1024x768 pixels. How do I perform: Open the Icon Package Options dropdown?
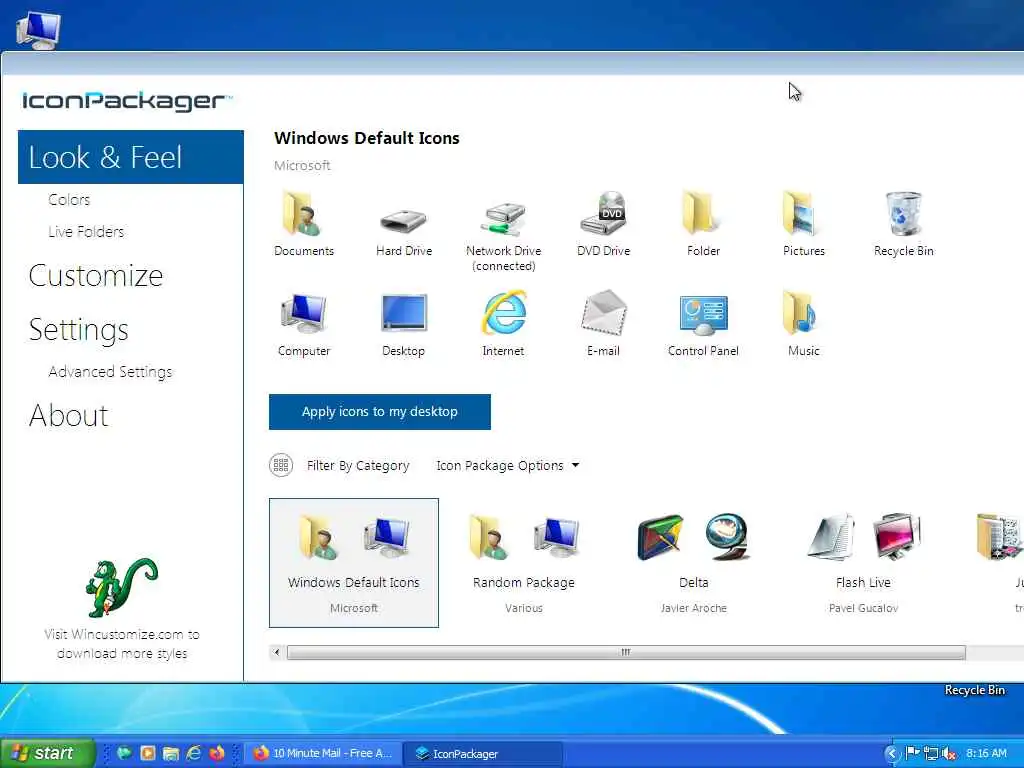(x=507, y=466)
